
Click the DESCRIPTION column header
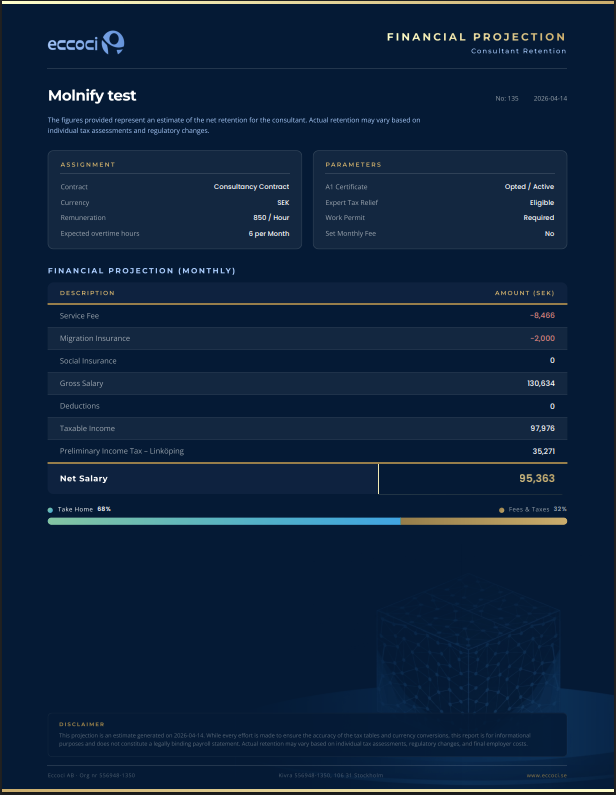pyautogui.click(x=87, y=293)
